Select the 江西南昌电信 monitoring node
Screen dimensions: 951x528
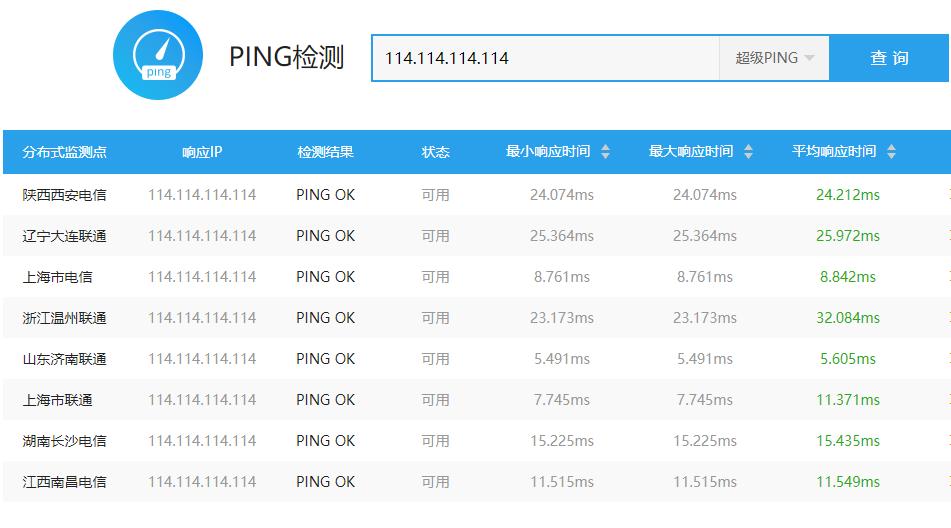pyautogui.click(x=65, y=482)
